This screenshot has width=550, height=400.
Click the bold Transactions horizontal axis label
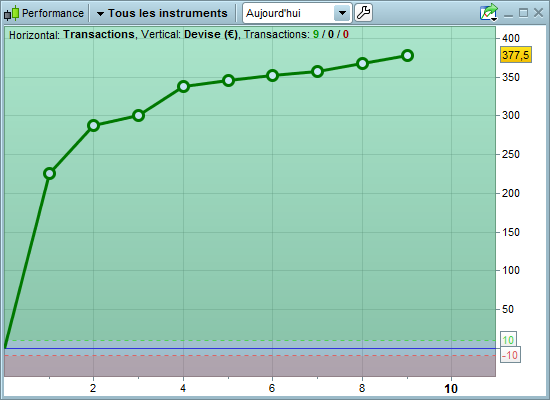click(99, 34)
